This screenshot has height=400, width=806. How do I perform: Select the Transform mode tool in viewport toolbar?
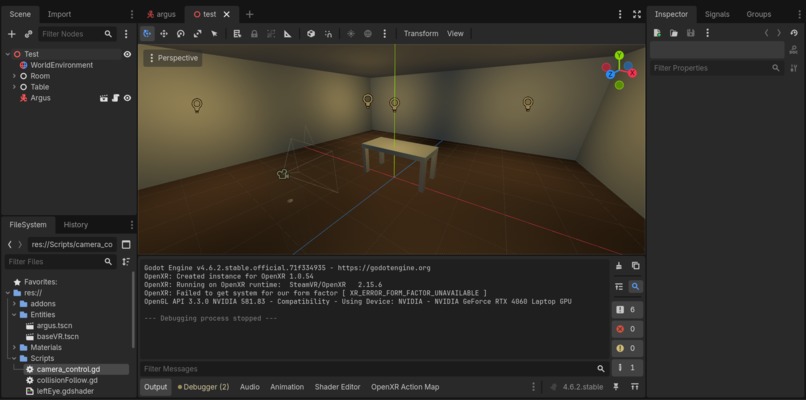point(147,33)
